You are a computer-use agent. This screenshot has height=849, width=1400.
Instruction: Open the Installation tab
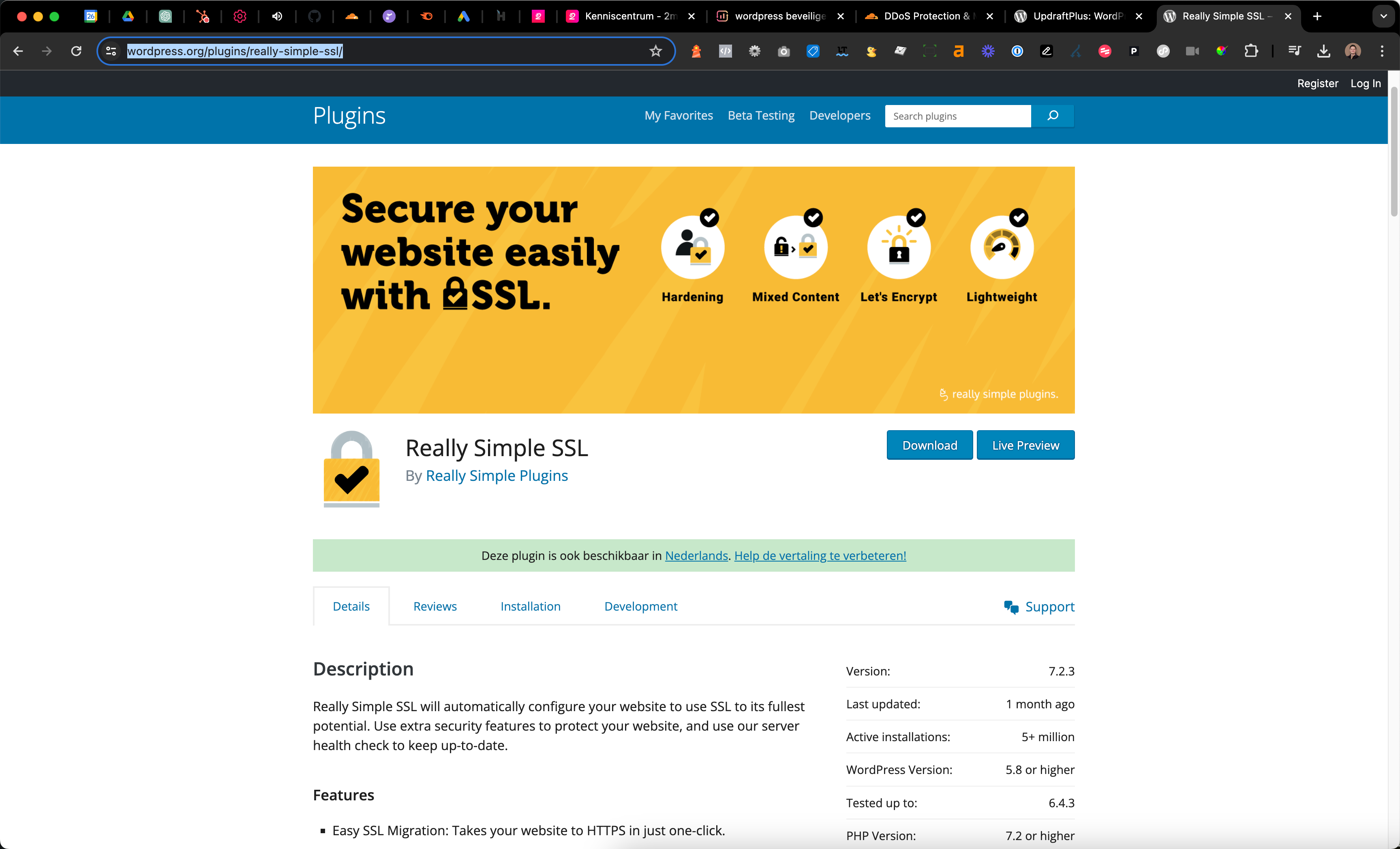pos(530,607)
